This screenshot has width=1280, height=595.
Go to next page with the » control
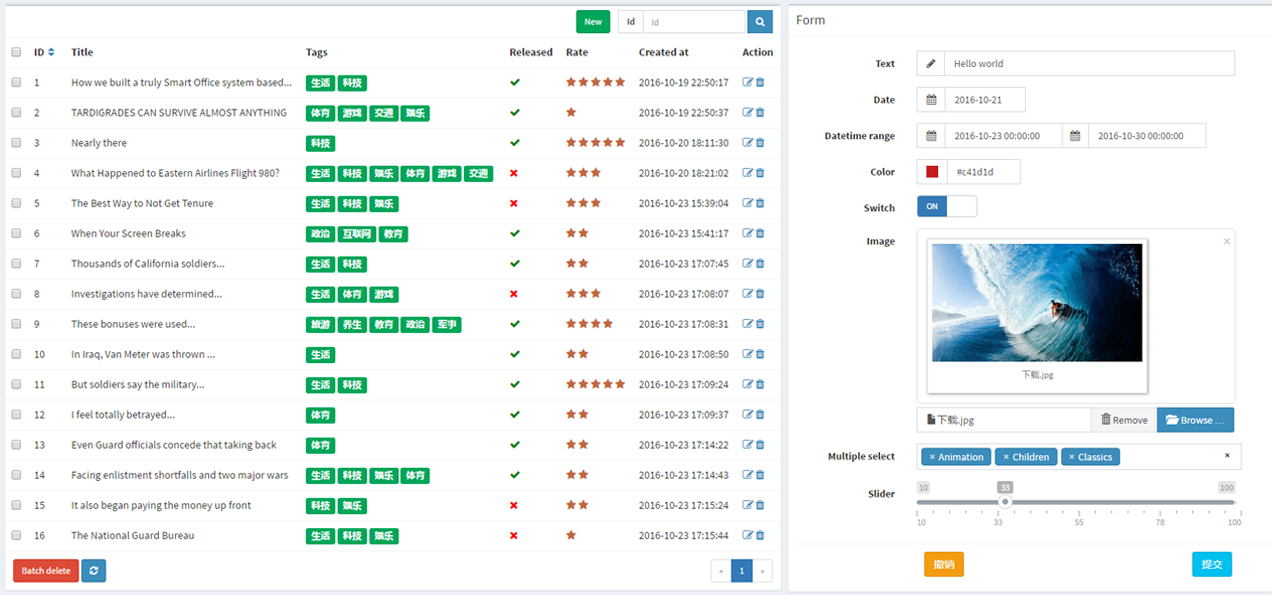click(762, 570)
